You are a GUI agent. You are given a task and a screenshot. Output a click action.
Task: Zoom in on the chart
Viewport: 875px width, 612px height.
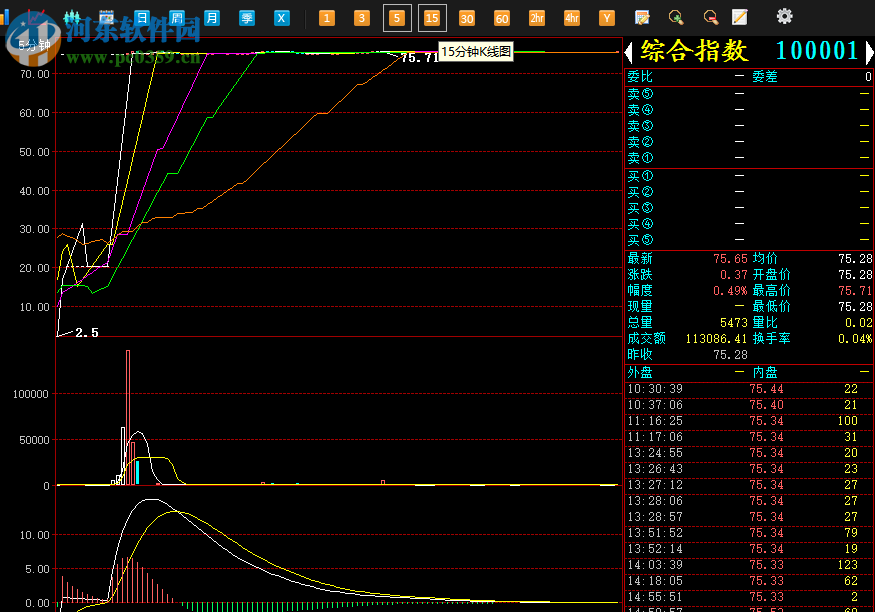pyautogui.click(x=676, y=17)
